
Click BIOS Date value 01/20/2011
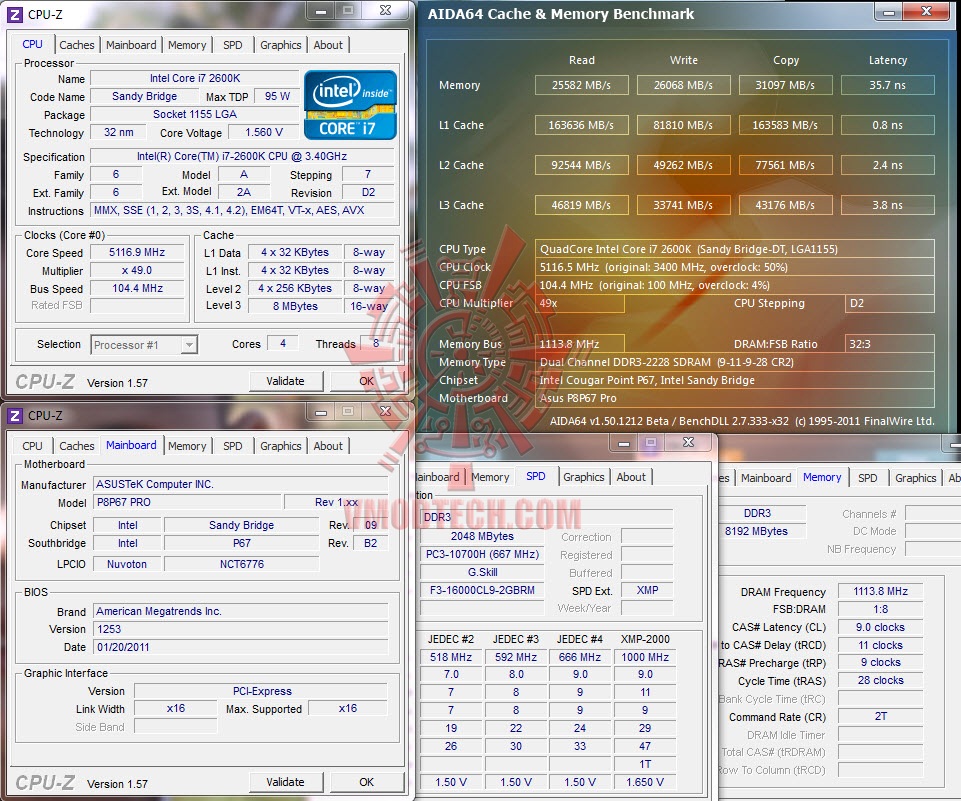(x=241, y=647)
